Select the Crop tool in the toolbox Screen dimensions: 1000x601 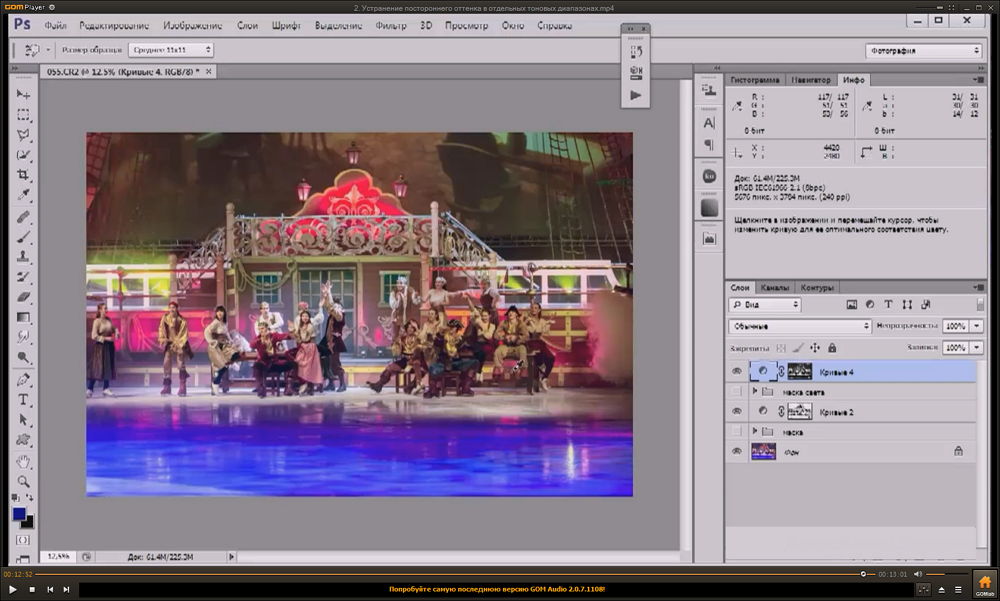(x=23, y=175)
